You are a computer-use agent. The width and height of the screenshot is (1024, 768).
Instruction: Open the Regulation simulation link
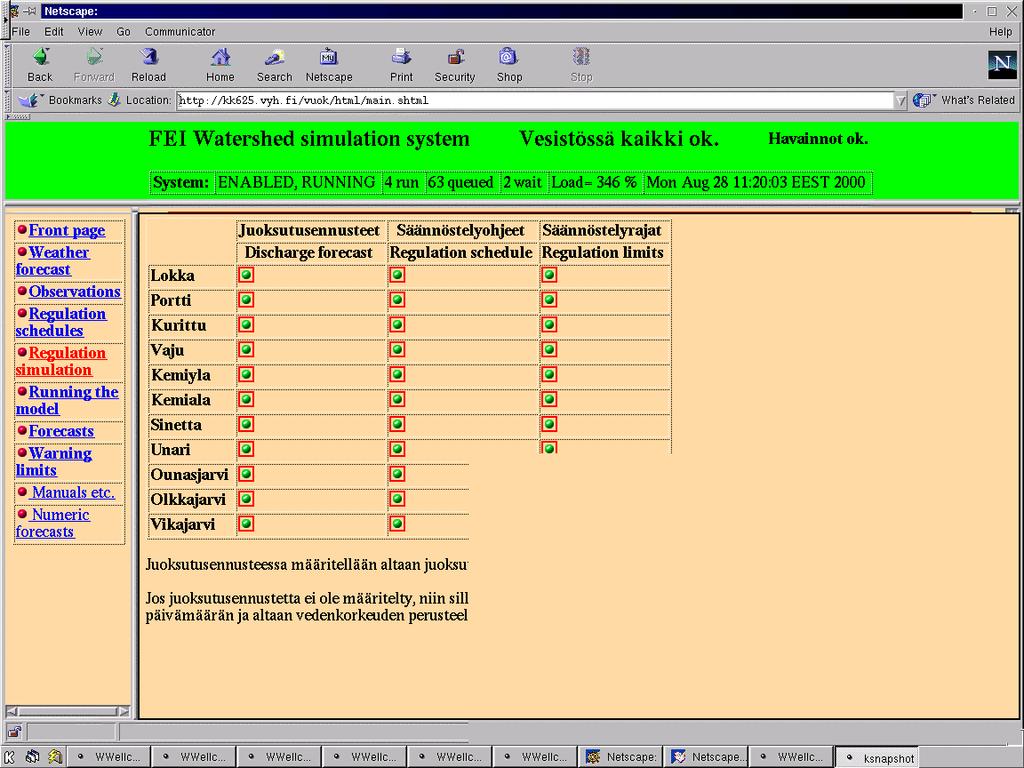click(61, 361)
